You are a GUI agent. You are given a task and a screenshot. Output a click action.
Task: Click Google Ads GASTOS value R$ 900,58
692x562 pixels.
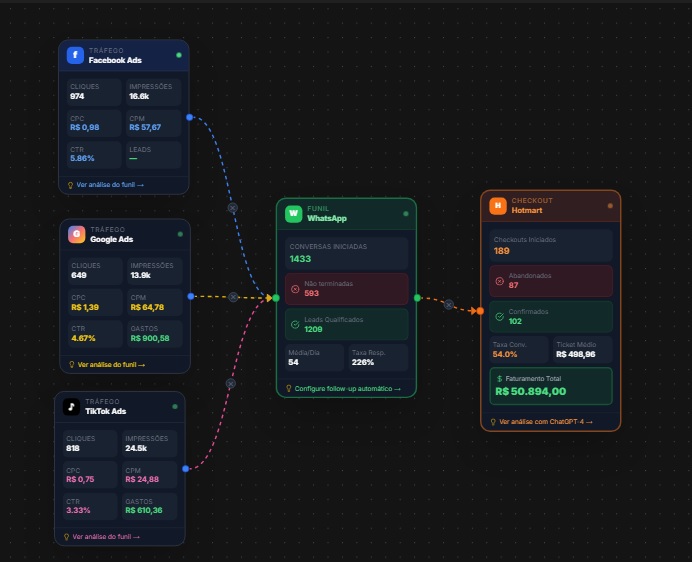point(150,338)
